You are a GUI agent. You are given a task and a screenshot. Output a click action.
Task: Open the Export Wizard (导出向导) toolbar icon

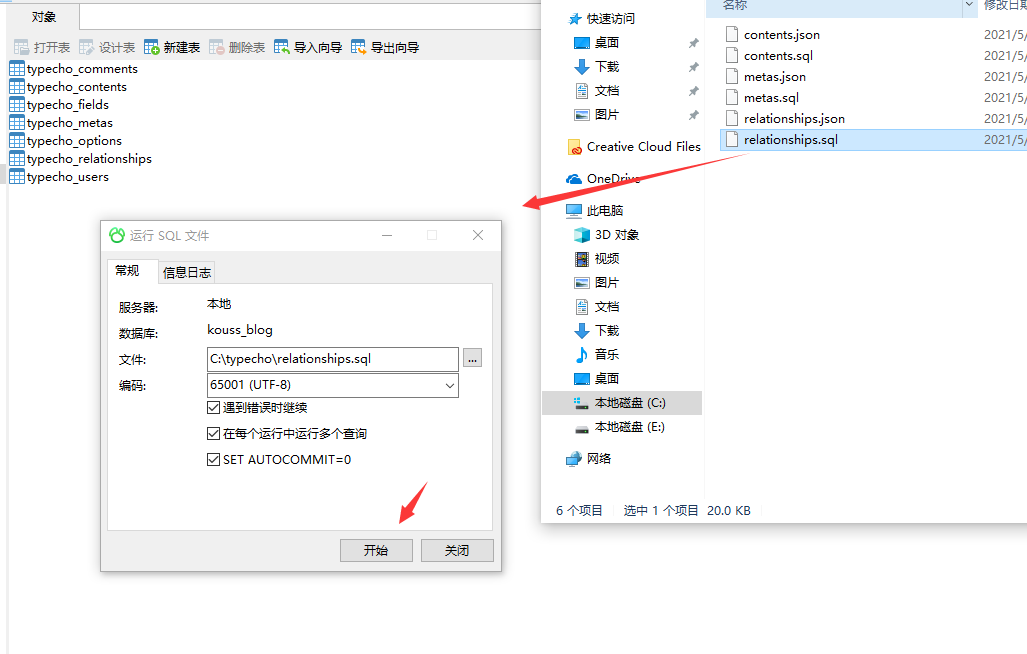(358, 47)
